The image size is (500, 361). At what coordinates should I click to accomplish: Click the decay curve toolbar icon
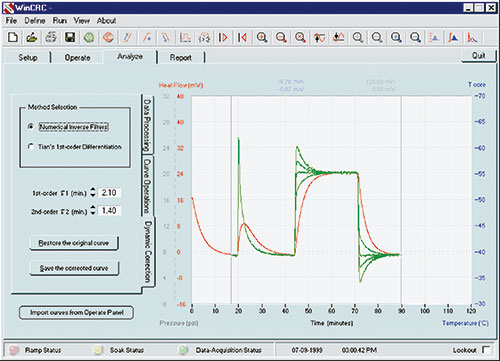tap(472, 37)
